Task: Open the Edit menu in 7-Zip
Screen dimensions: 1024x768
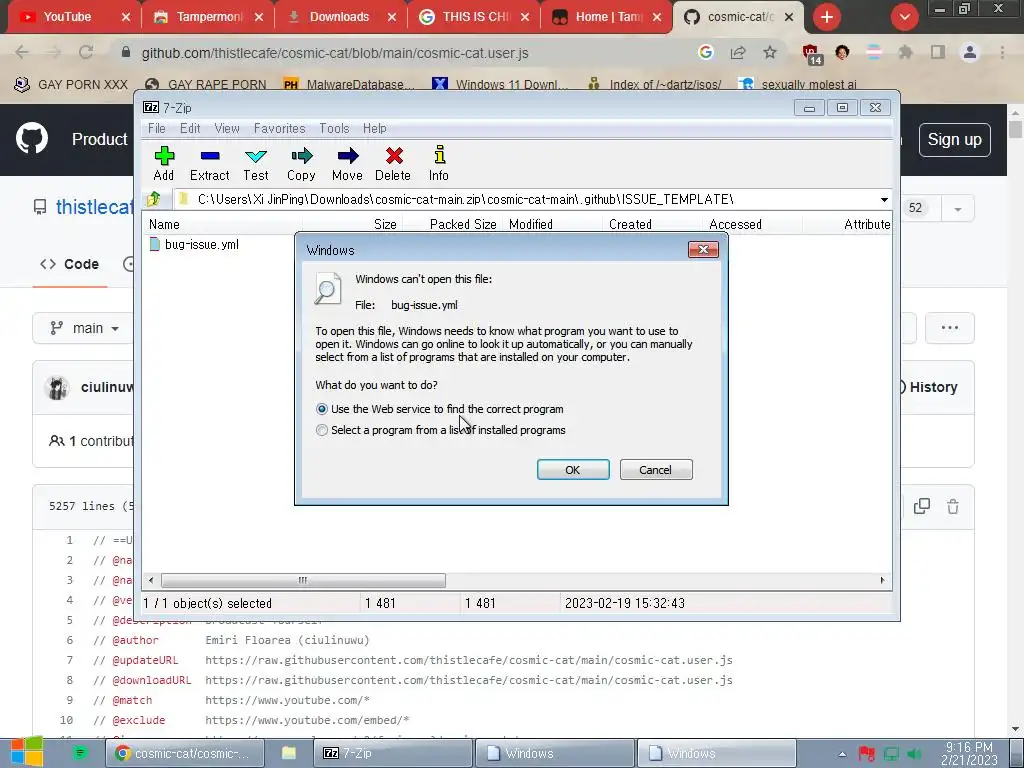Action: pyautogui.click(x=190, y=128)
